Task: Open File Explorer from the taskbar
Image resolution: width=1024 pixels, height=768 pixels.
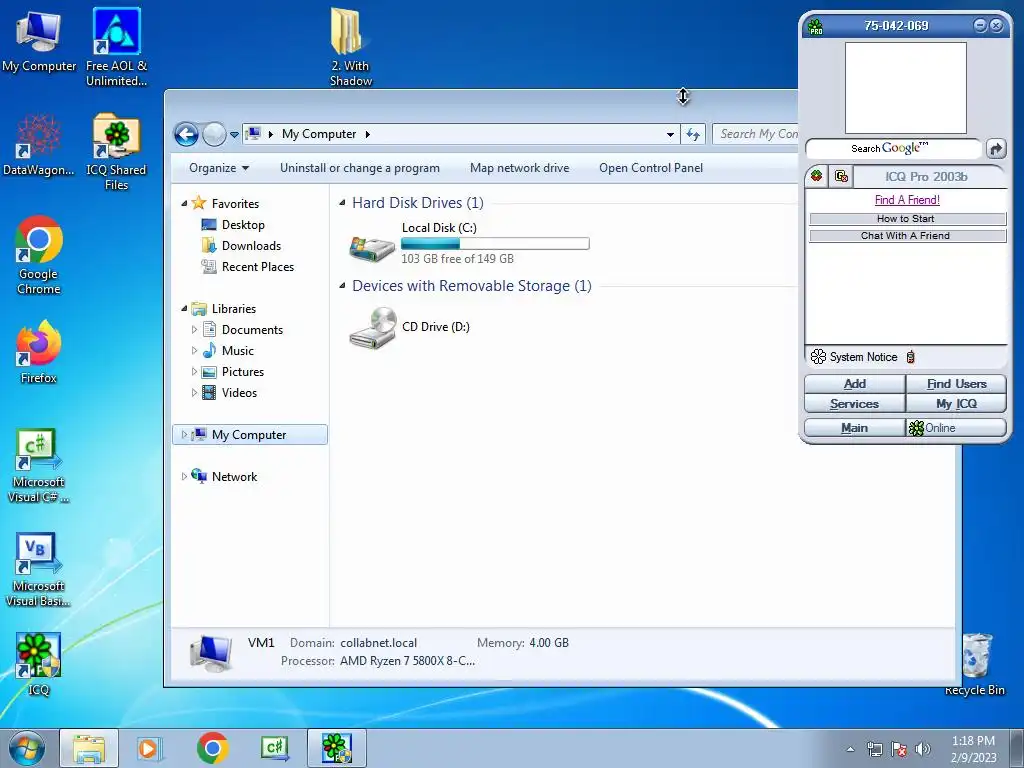Action: [89, 748]
